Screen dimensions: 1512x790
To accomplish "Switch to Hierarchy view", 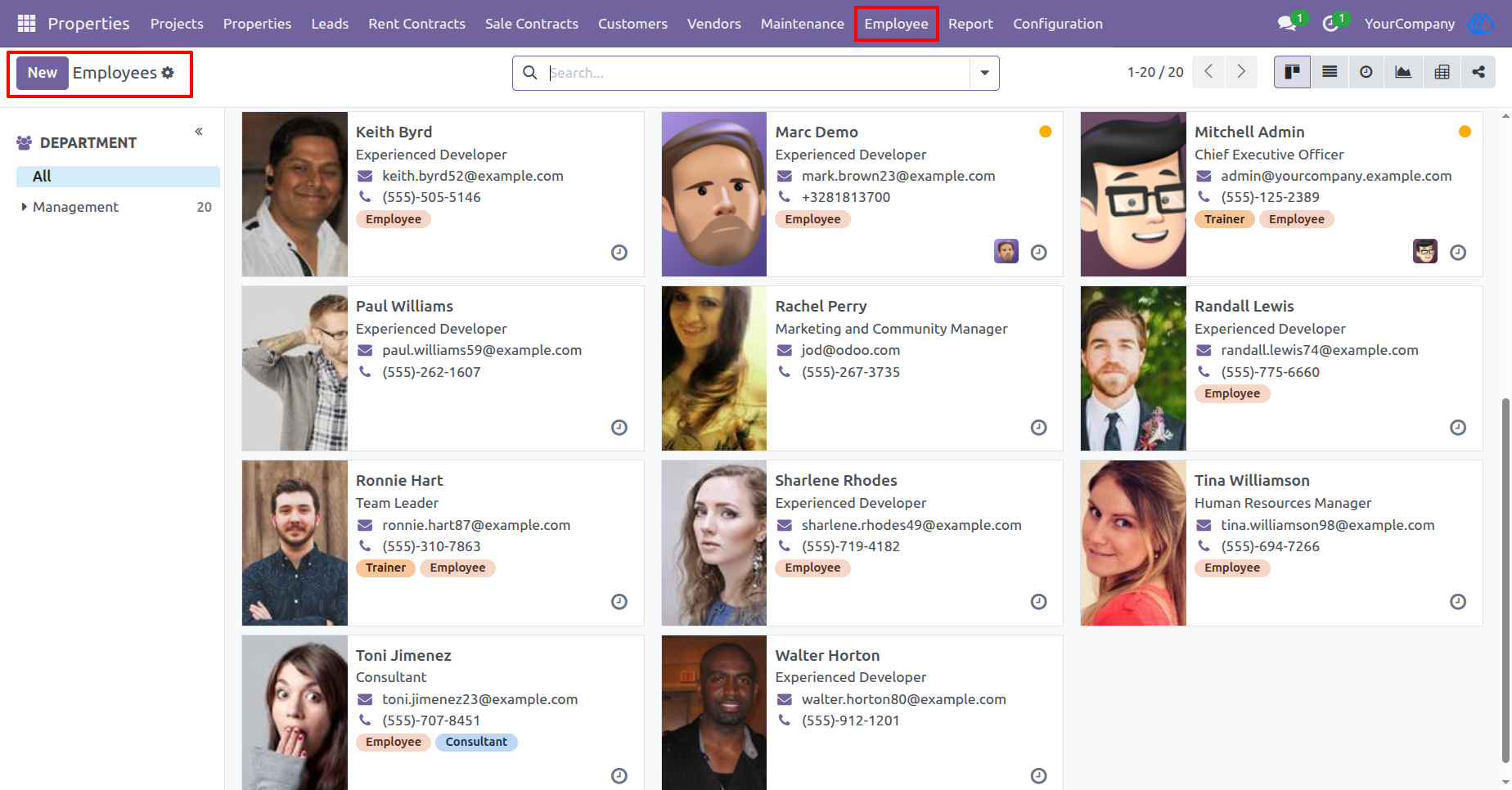I will 1478,72.
